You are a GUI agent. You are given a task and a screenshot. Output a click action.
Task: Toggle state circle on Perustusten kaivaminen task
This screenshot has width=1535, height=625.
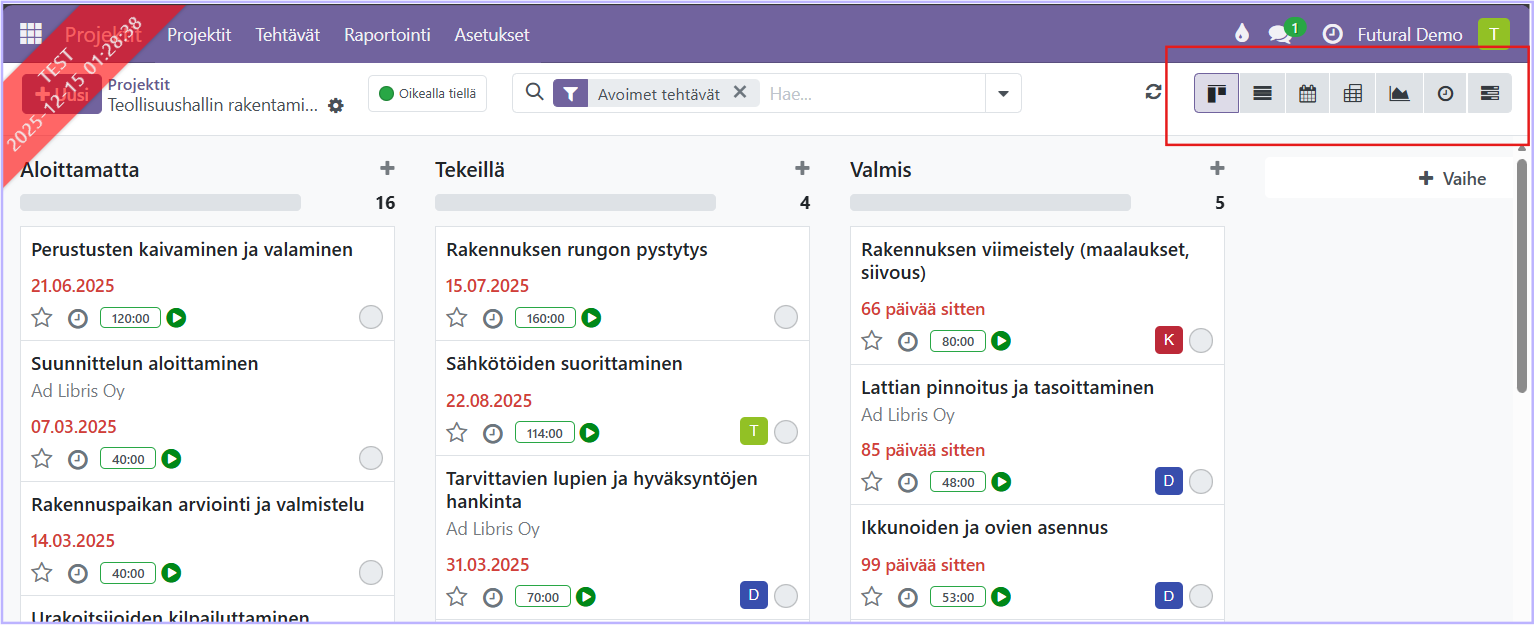tap(371, 318)
